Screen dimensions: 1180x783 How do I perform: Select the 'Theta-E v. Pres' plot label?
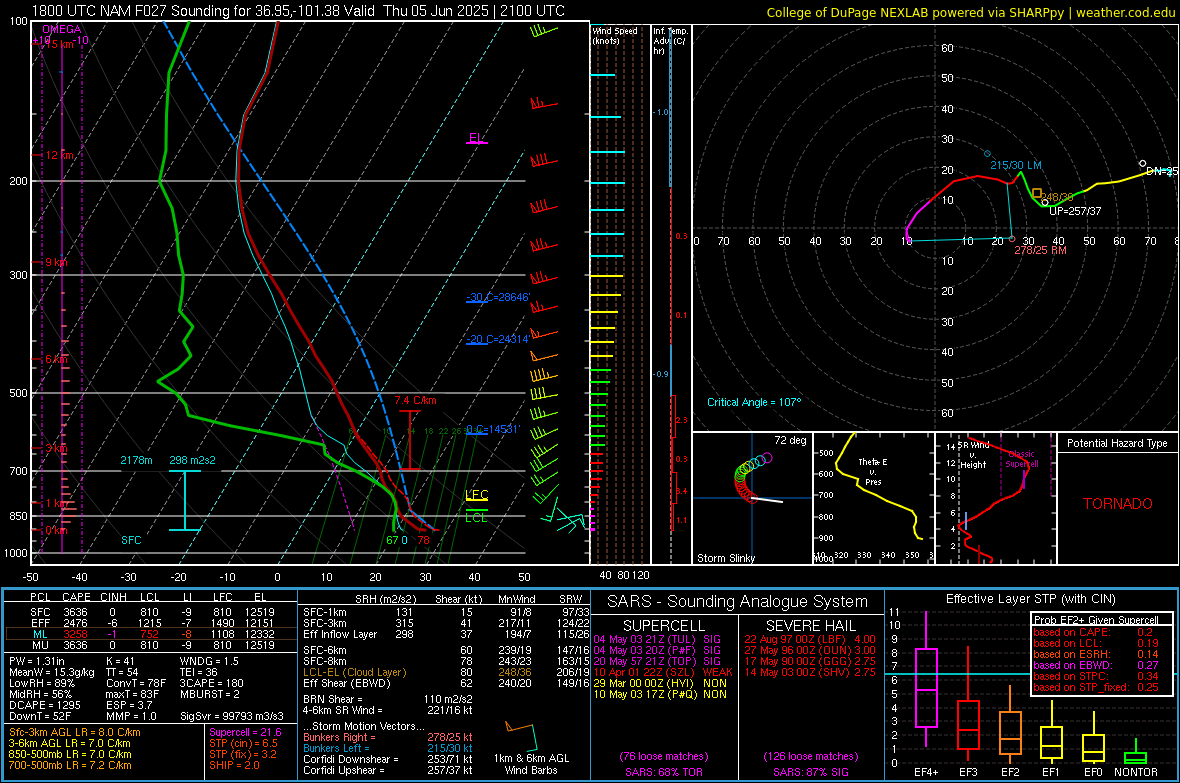[x=873, y=471]
